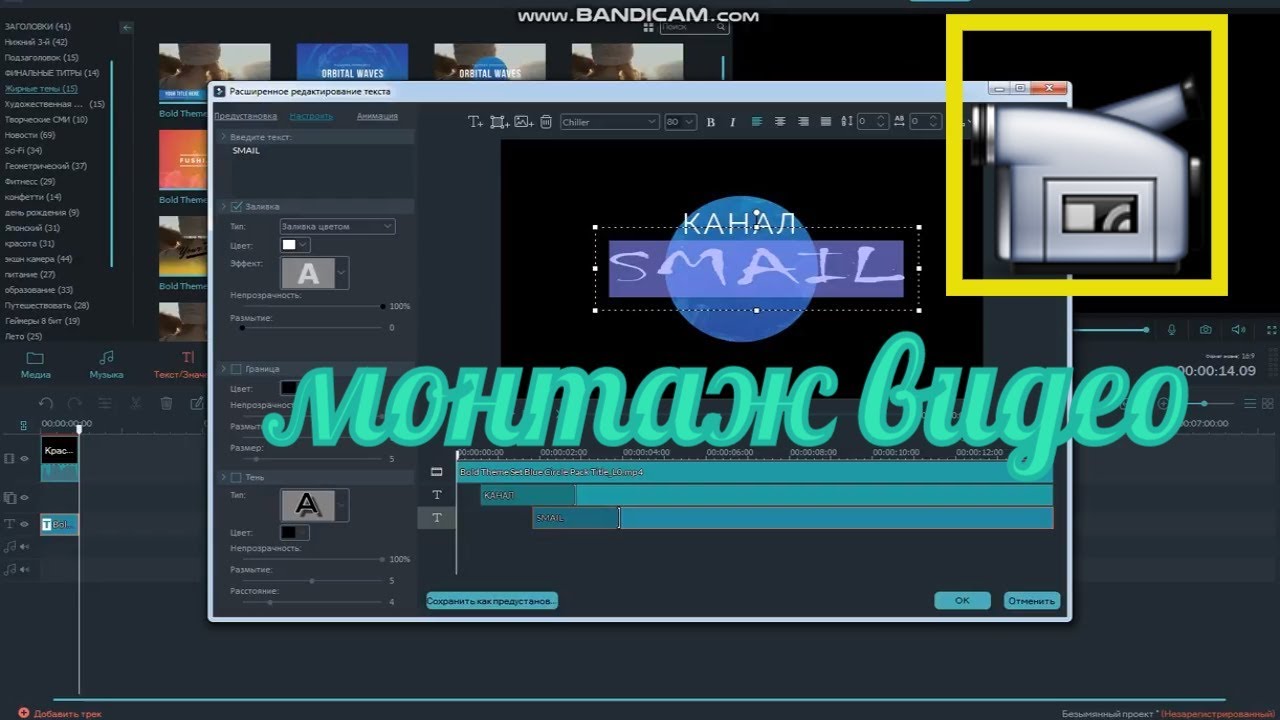The height and width of the screenshot is (720, 1280).
Task: Add a shape element in text editor toolbar
Action: tap(500, 122)
